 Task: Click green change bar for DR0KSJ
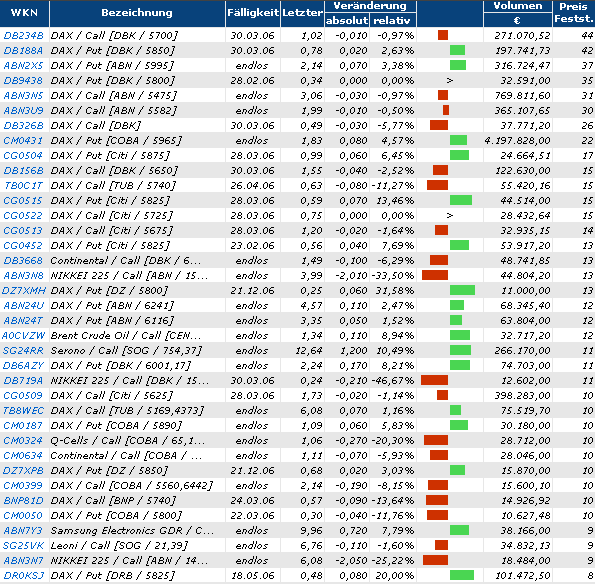[462, 575]
